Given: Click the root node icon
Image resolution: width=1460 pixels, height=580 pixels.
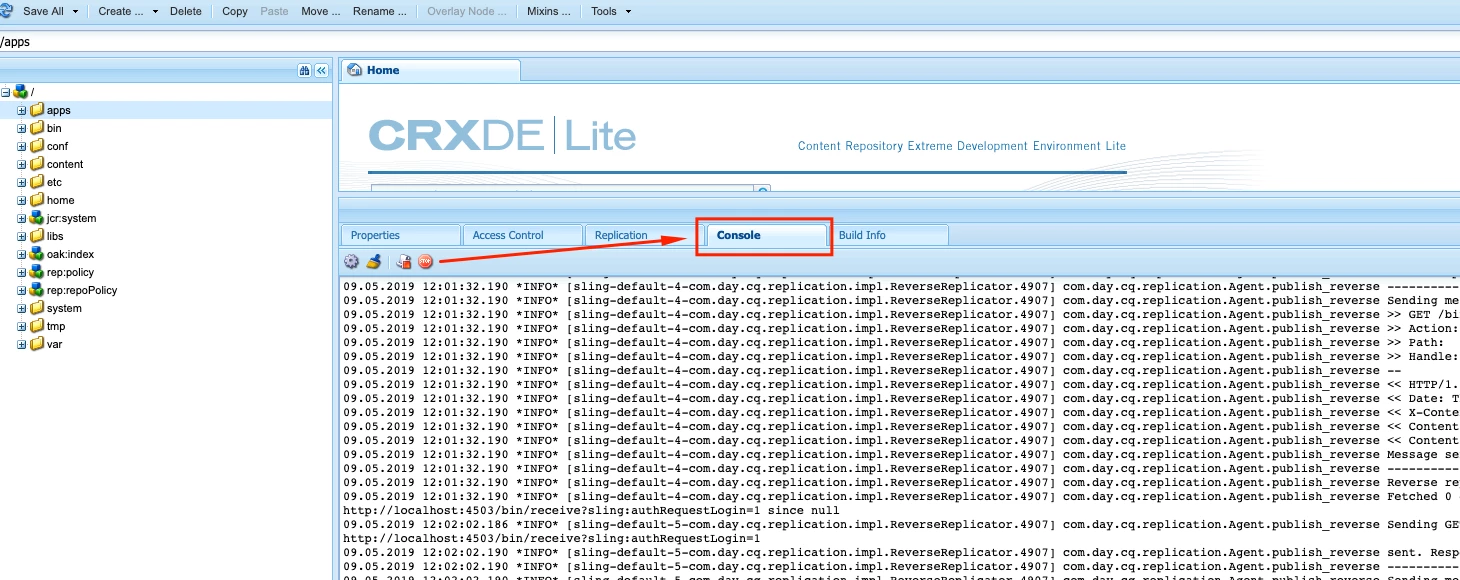Looking at the screenshot, I should tap(21, 92).
